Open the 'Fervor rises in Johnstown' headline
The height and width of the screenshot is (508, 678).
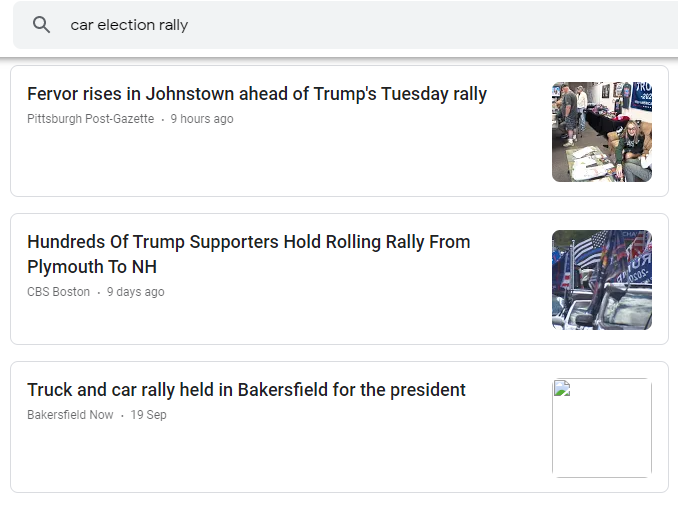click(x=257, y=94)
